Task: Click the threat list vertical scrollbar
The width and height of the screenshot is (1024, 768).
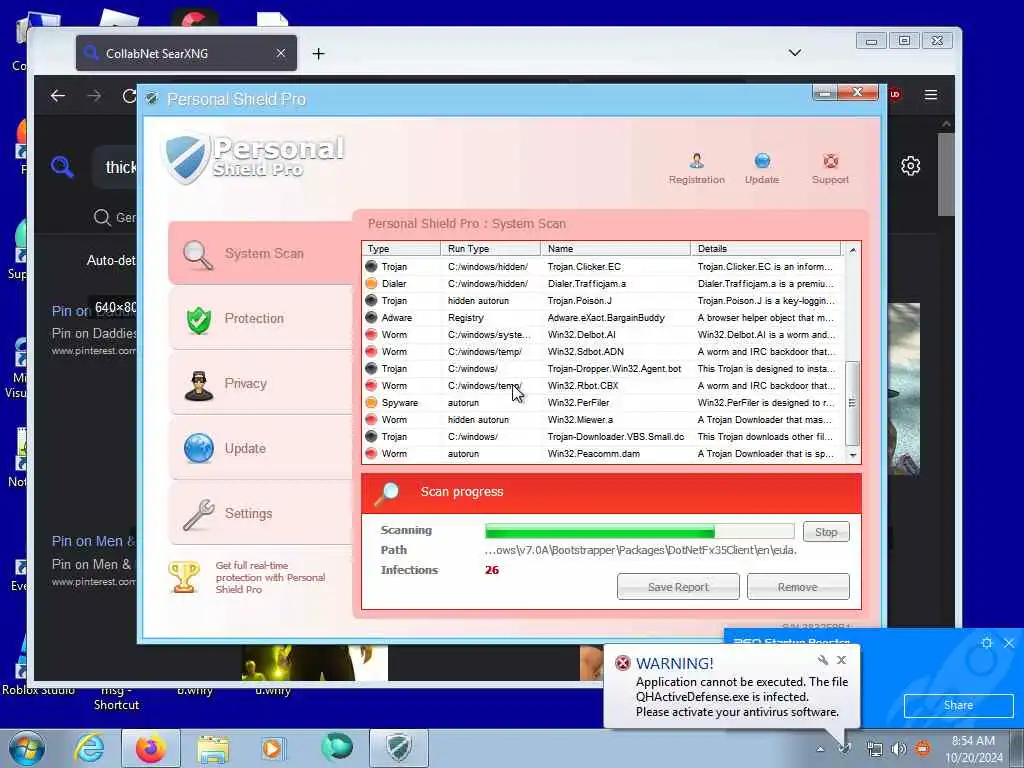Action: pos(852,403)
